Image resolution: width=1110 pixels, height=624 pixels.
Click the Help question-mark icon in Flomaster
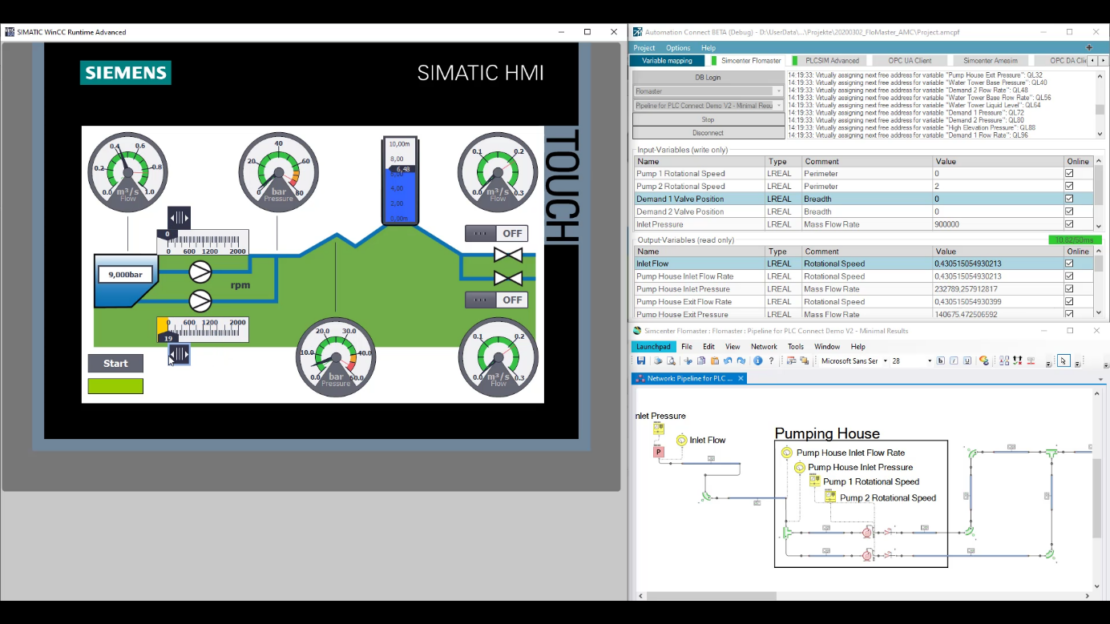click(x=771, y=359)
